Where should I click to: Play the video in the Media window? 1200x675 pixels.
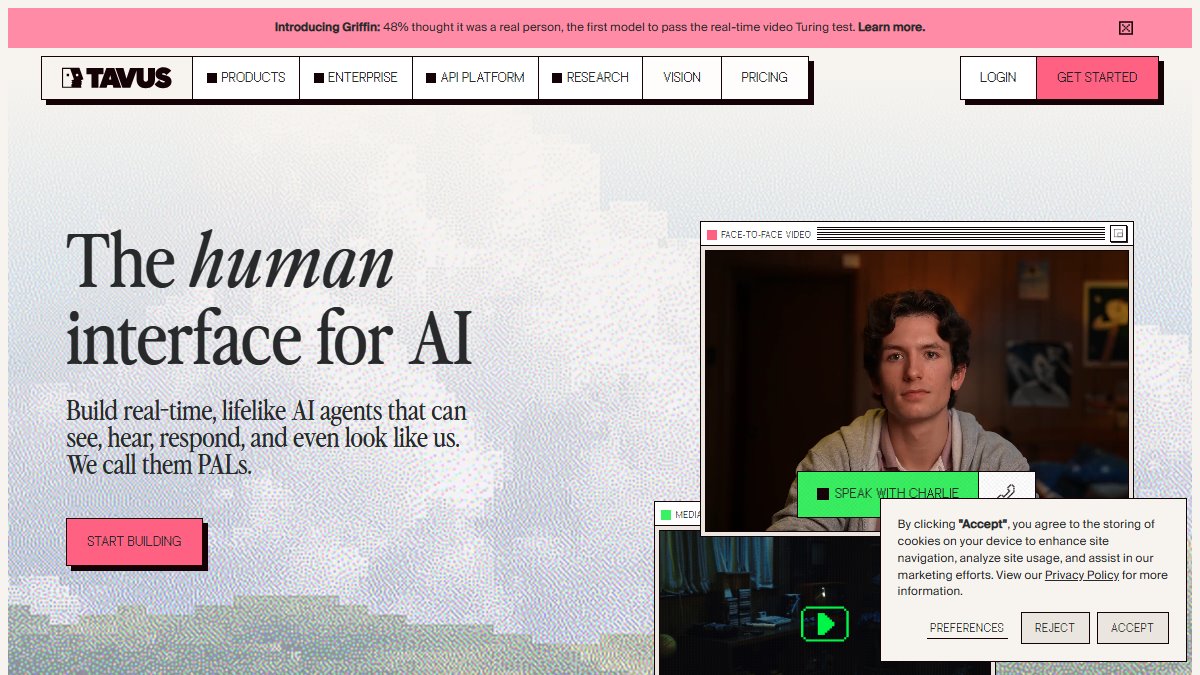point(825,625)
